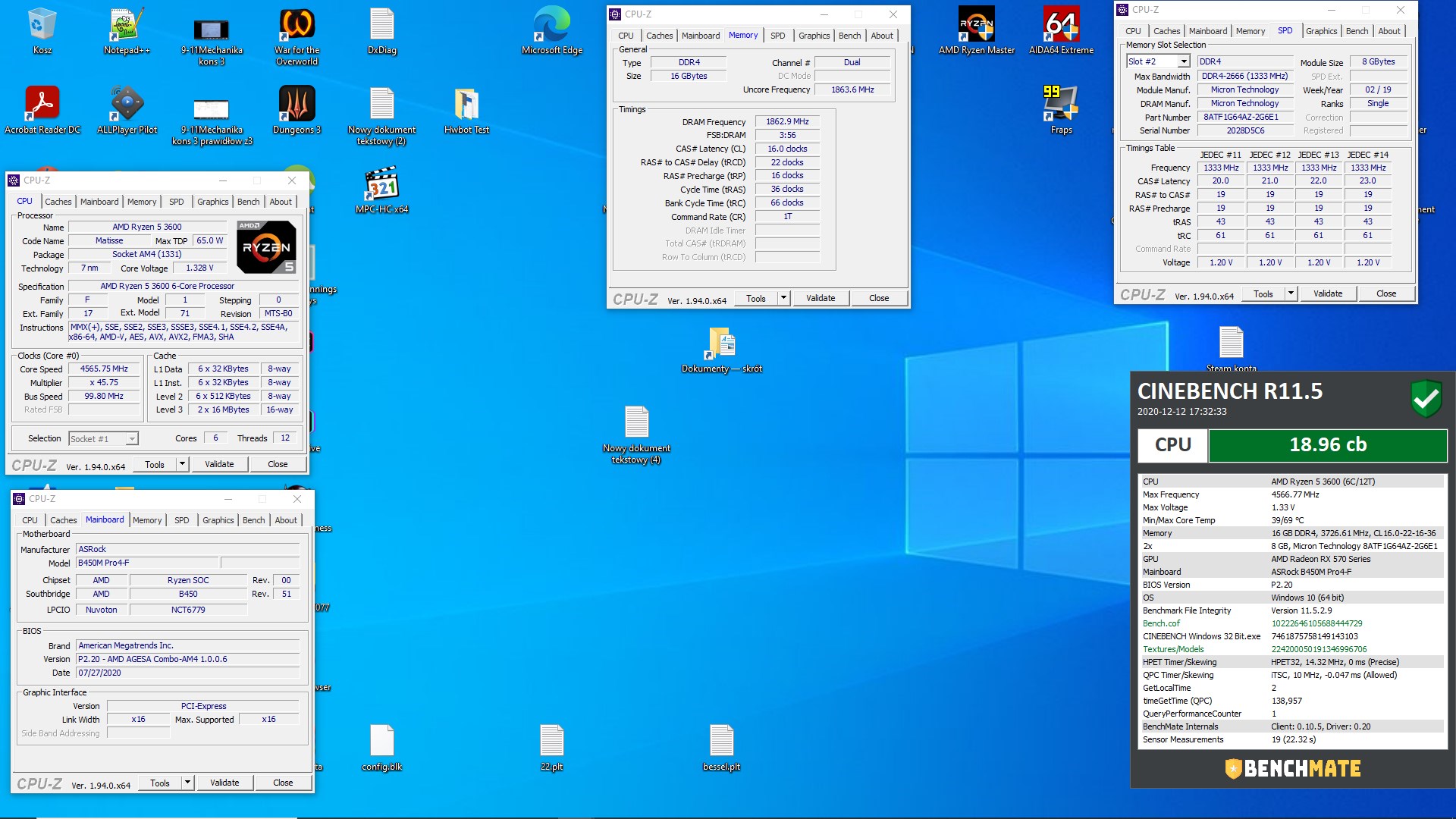Launch AIDA64 Extreme desktop icon
Viewport: 1456px width, 819px height.
[x=1061, y=31]
